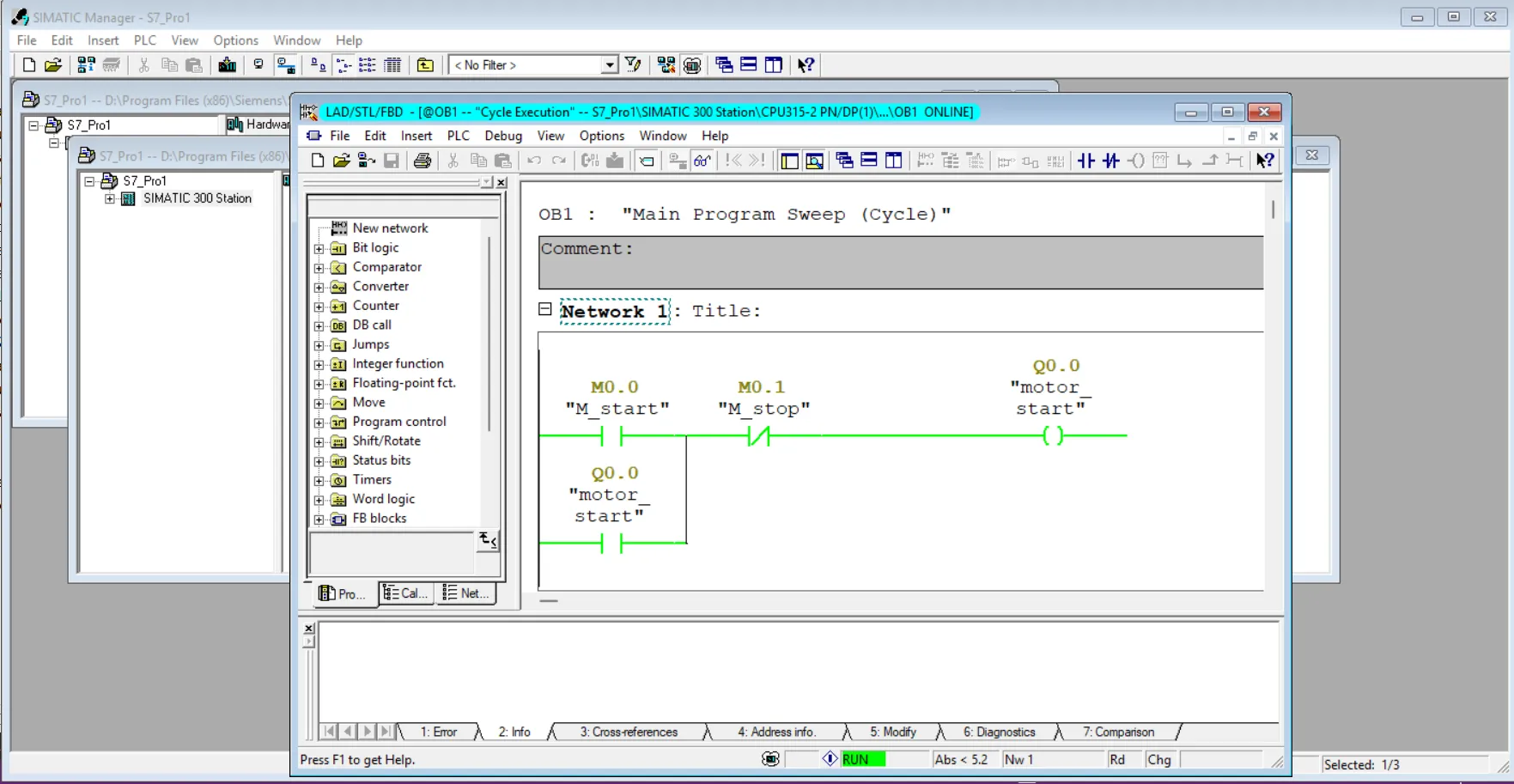The width and height of the screenshot is (1514, 784).
Task: Click Help pointer icon in LAD editor toolbar
Action: pos(1265,161)
